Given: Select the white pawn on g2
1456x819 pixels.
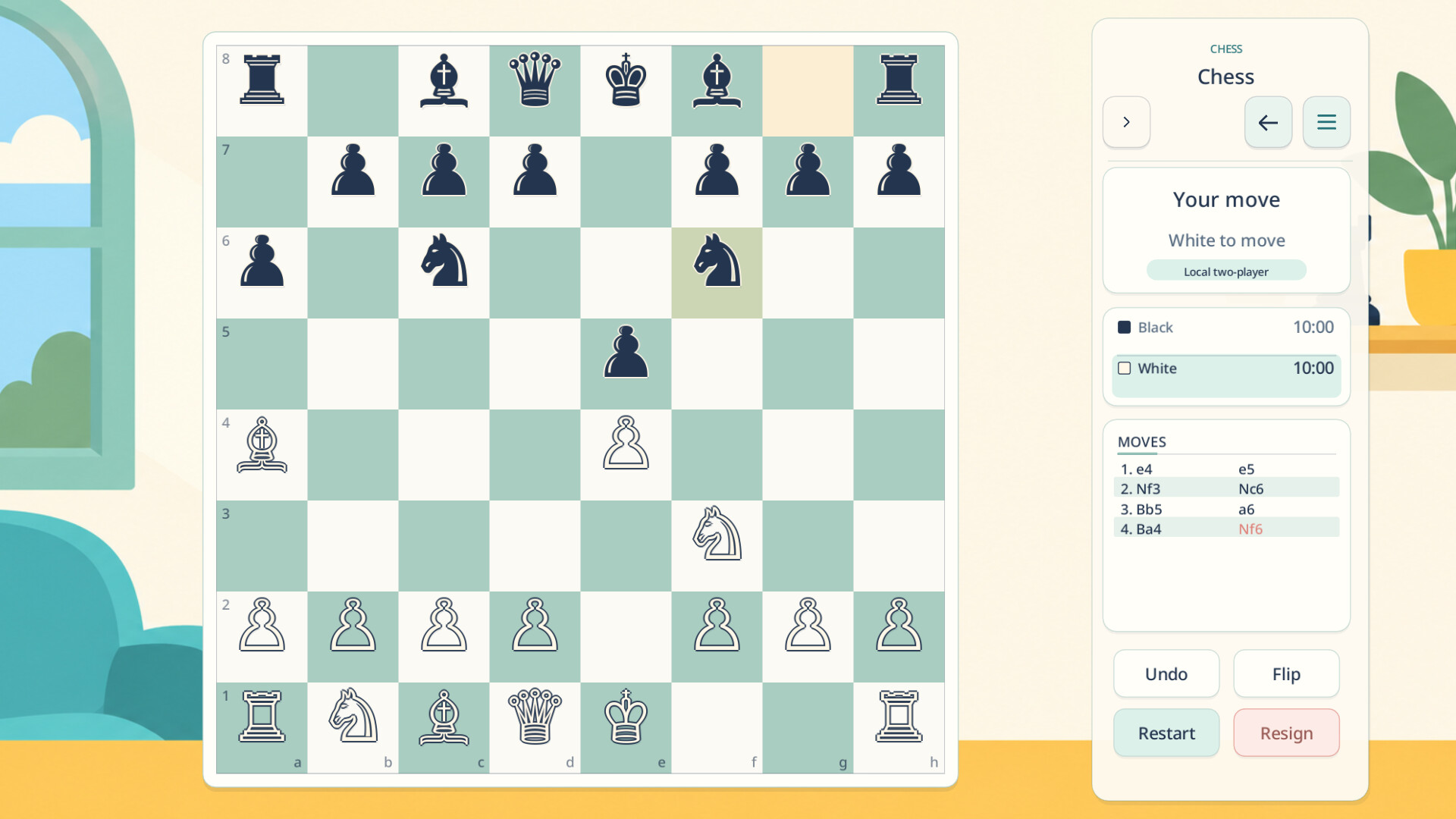Looking at the screenshot, I should click(x=808, y=625).
